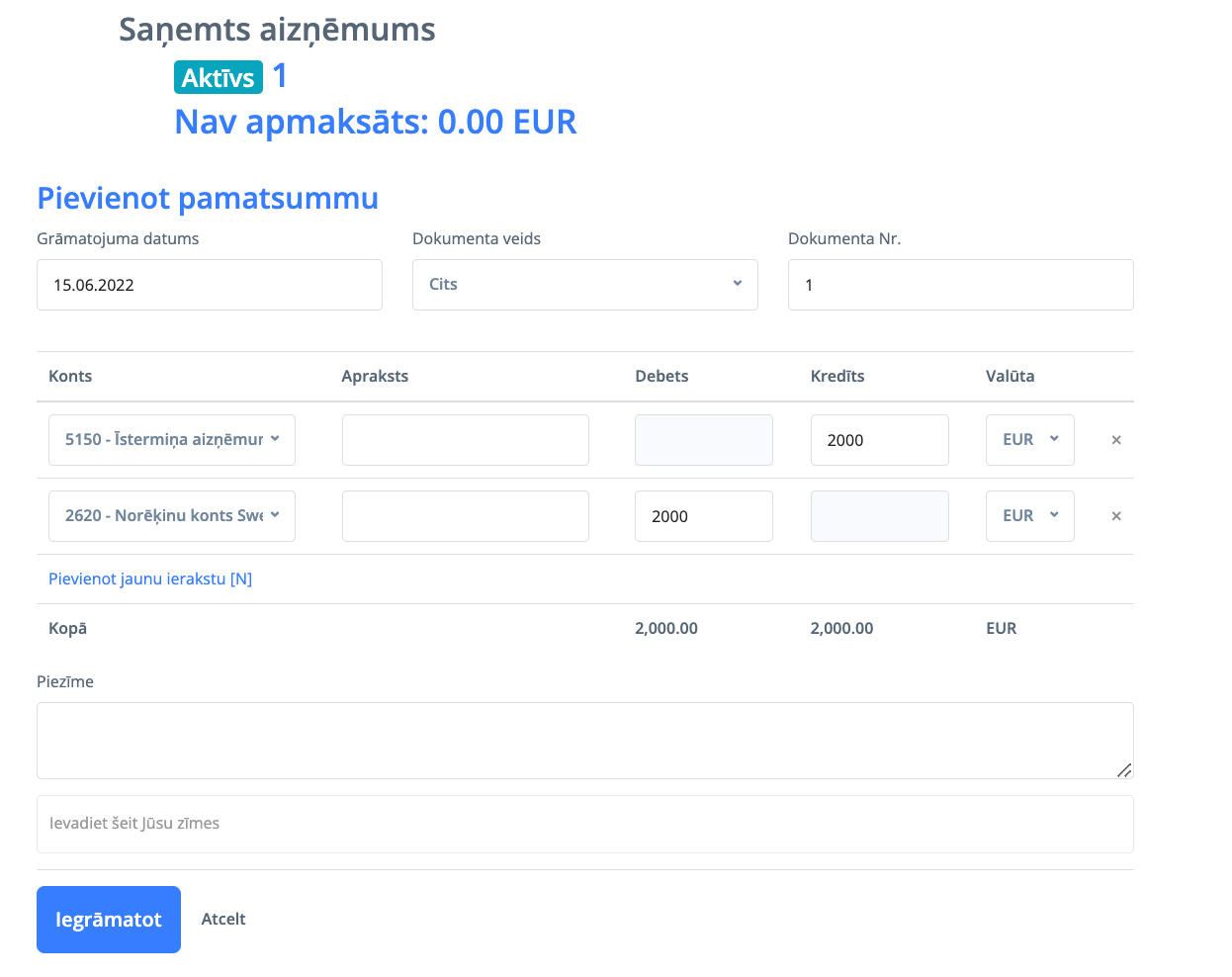1232x977 pixels.
Task: Open the 5150 Īstermiņa aizņēmumi account dropdown
Action: pos(172,440)
